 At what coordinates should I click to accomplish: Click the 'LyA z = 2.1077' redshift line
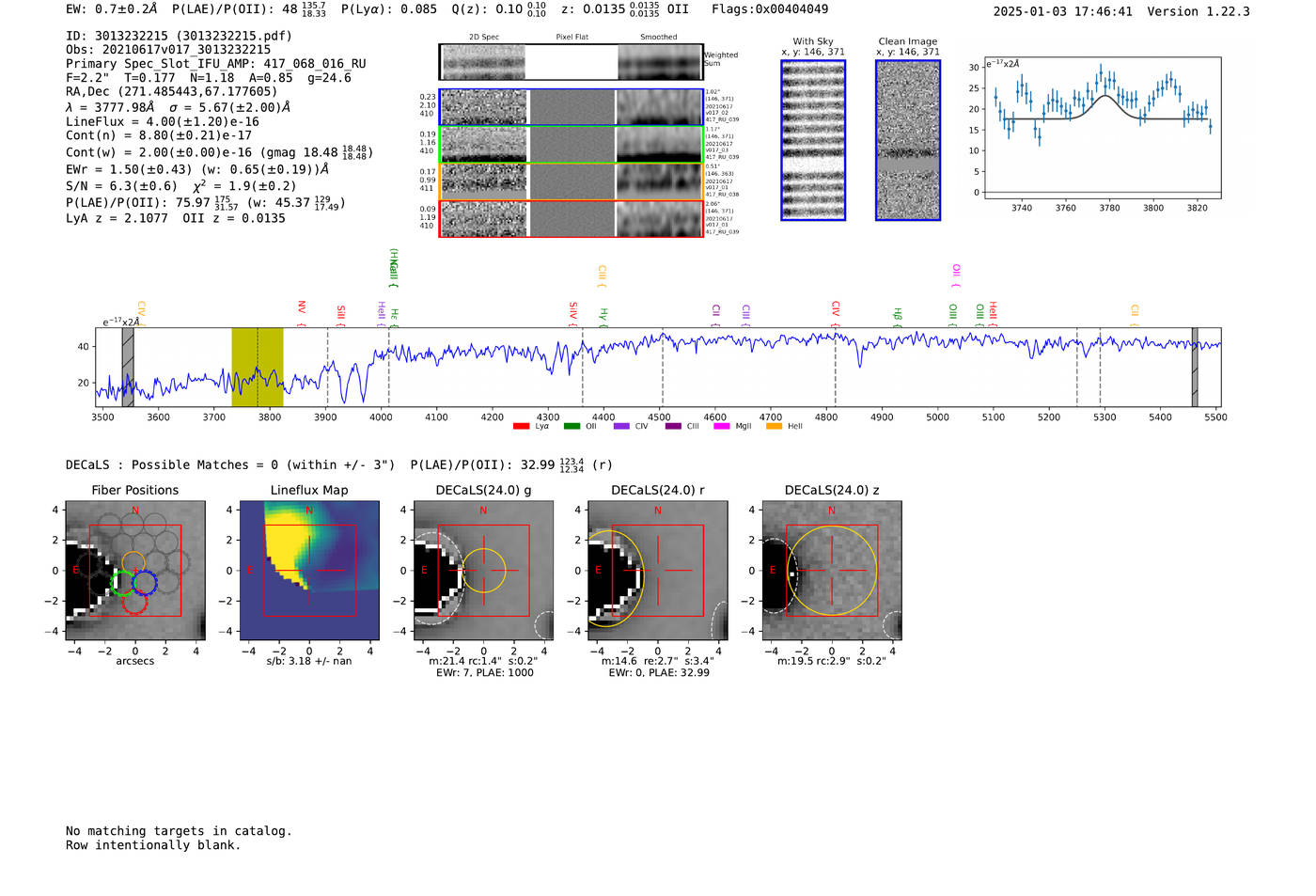pyautogui.click(x=117, y=218)
